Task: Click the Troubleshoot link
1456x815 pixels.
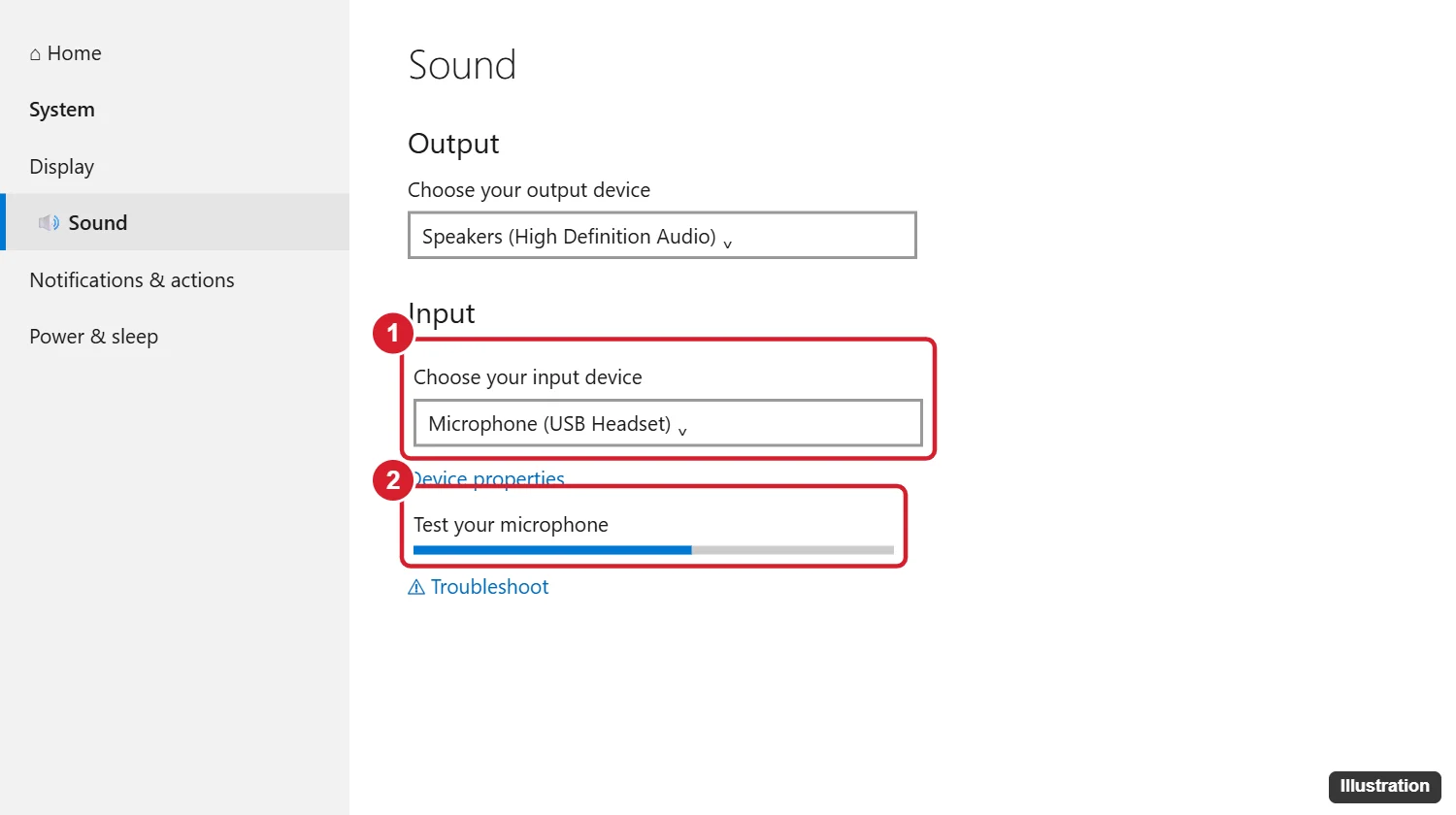Action: click(x=489, y=587)
